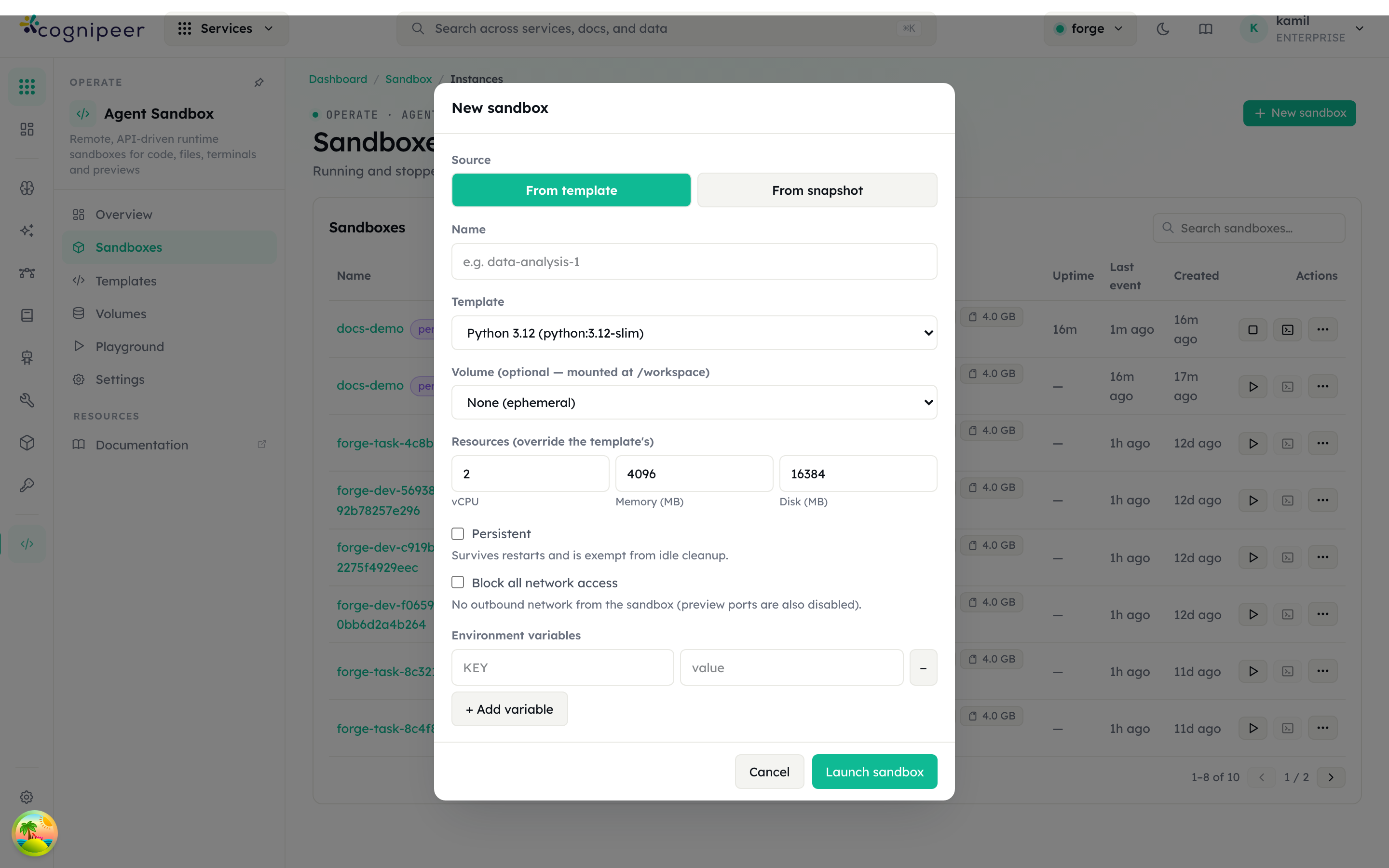The image size is (1389, 868).
Task: Cancel the New sandbox dialog
Action: point(769,772)
